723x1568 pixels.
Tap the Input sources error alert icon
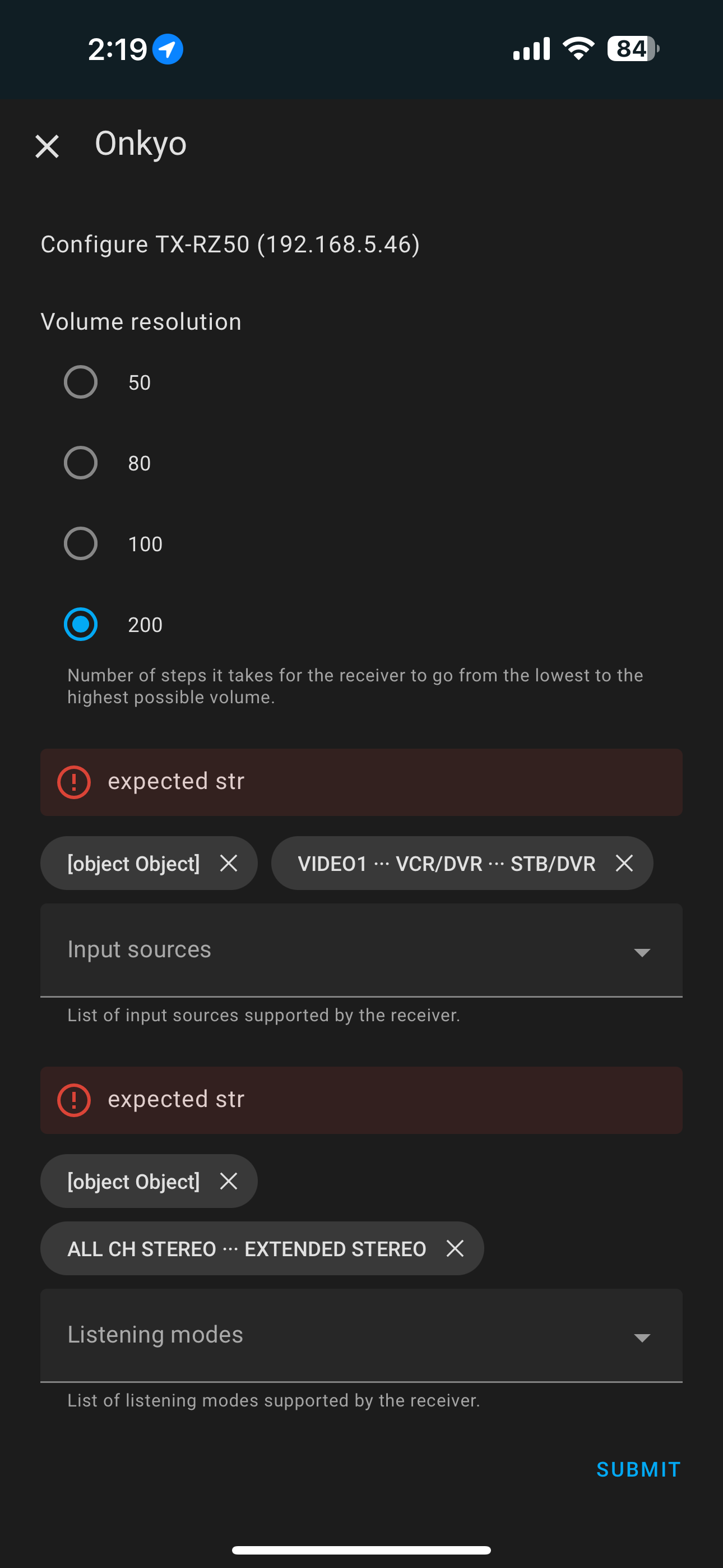click(x=74, y=782)
